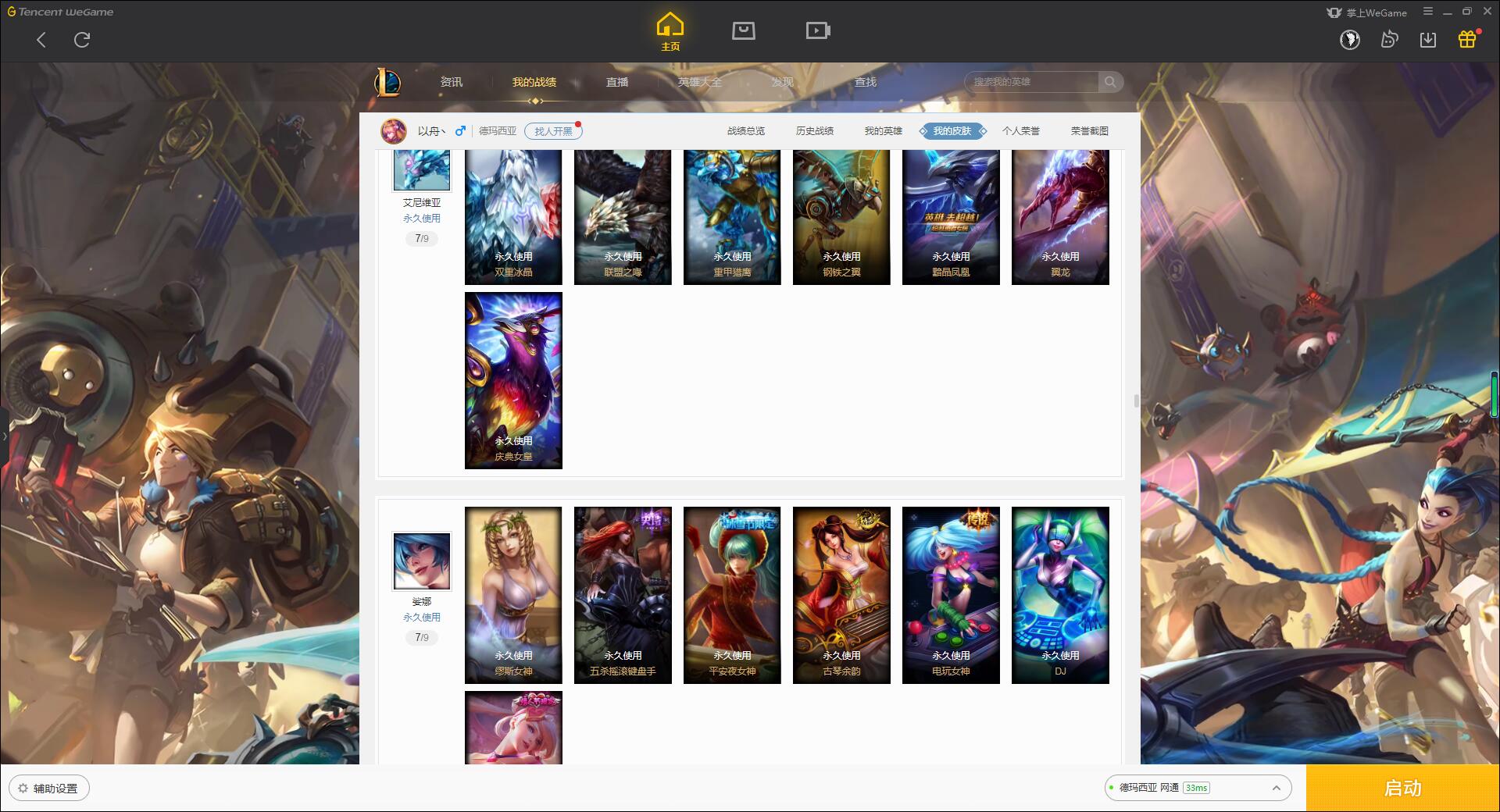Screen dimensions: 1500x812
Task: Open the 五杀摇滚键盘手 skin card
Action: pyautogui.click(x=623, y=596)
